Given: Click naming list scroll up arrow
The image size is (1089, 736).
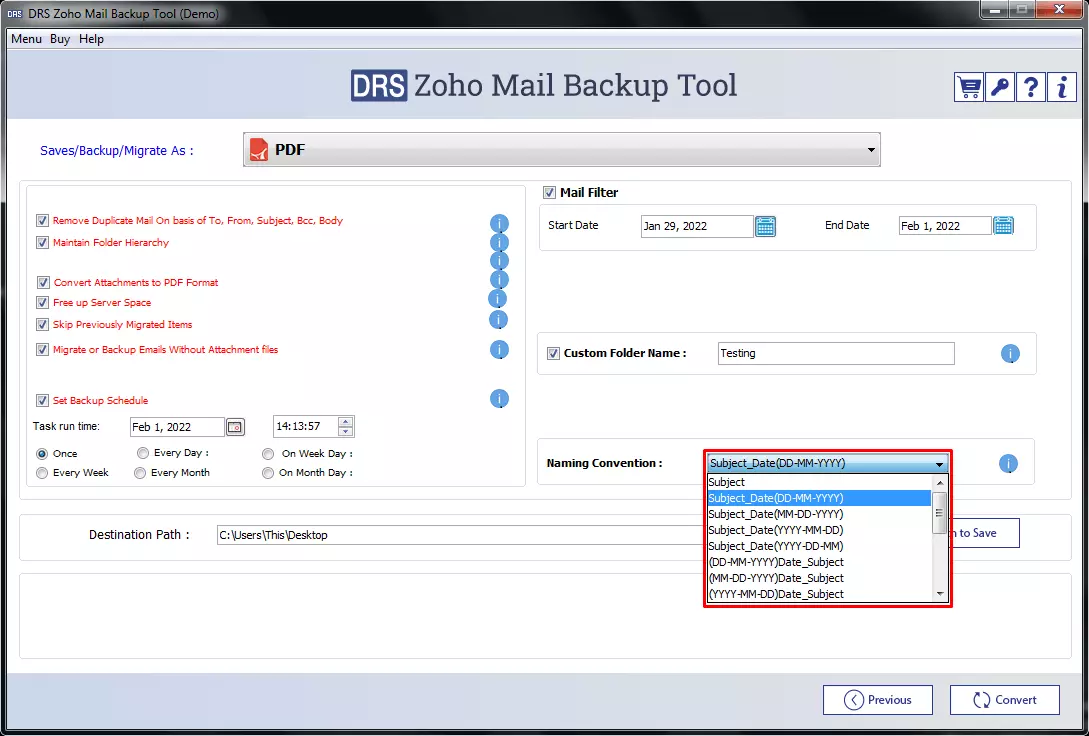Looking at the screenshot, I should click(x=940, y=483).
